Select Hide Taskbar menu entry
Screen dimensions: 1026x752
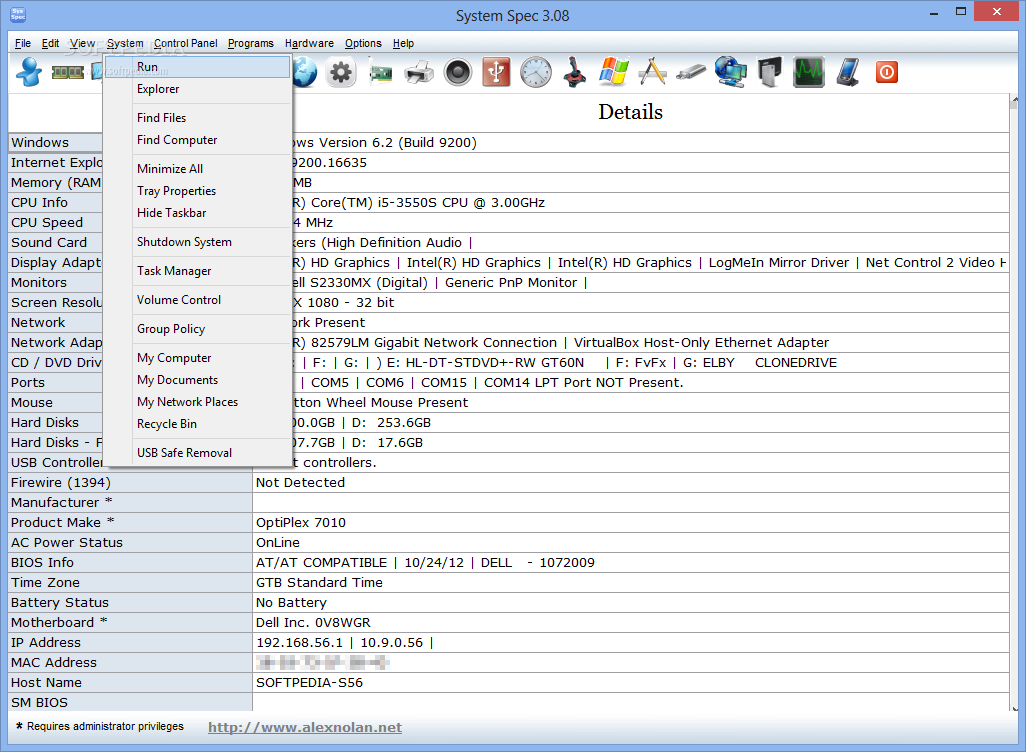(198, 213)
